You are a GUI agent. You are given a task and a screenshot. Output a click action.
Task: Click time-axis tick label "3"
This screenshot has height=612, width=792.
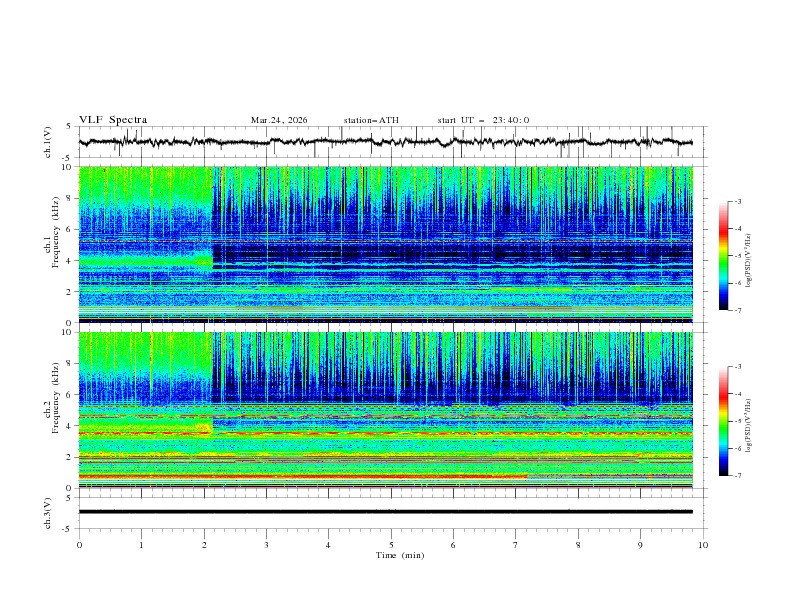(x=266, y=545)
